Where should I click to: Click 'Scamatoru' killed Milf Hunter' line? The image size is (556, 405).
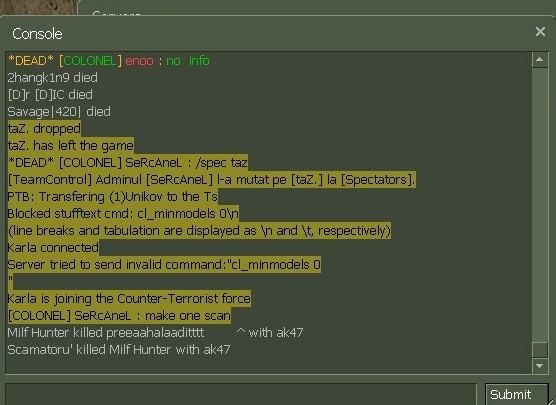119,350
